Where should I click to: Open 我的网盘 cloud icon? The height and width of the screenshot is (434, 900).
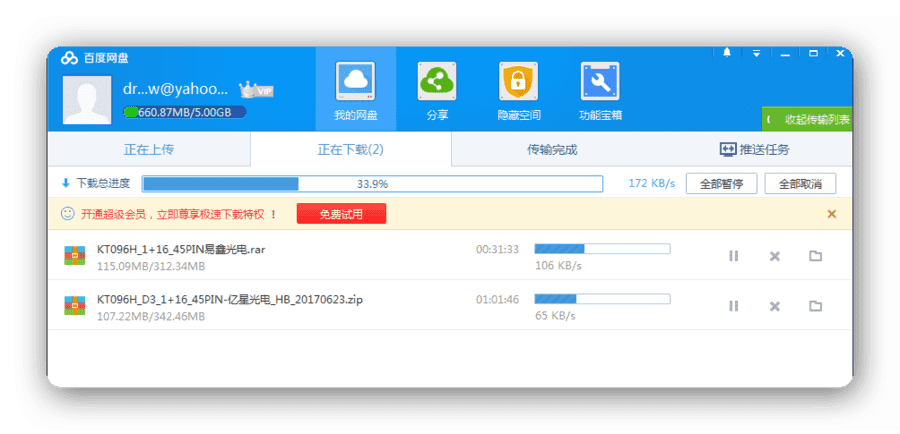point(355,82)
